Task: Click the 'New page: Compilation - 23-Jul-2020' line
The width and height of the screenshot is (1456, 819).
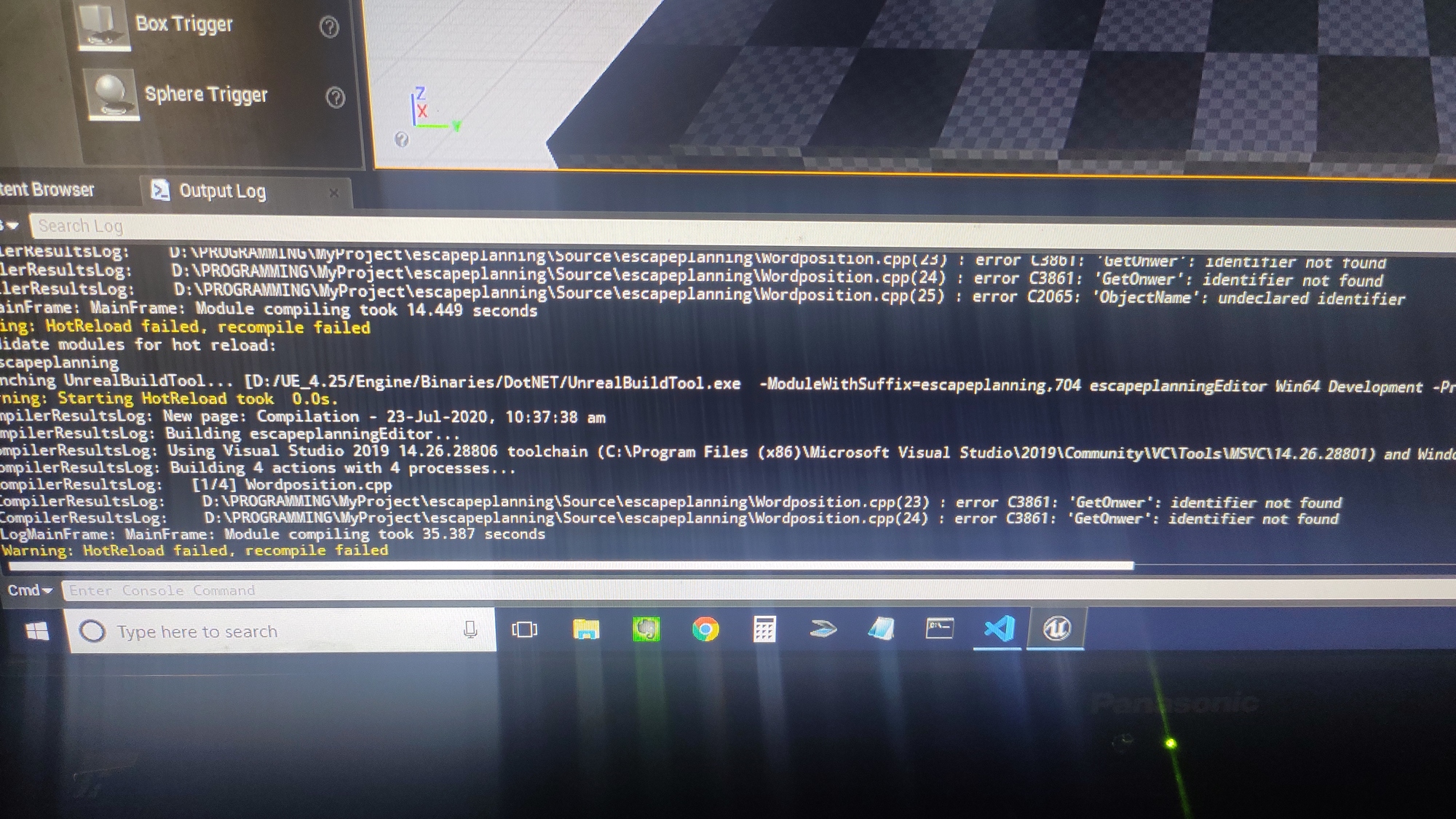Action: (x=303, y=417)
